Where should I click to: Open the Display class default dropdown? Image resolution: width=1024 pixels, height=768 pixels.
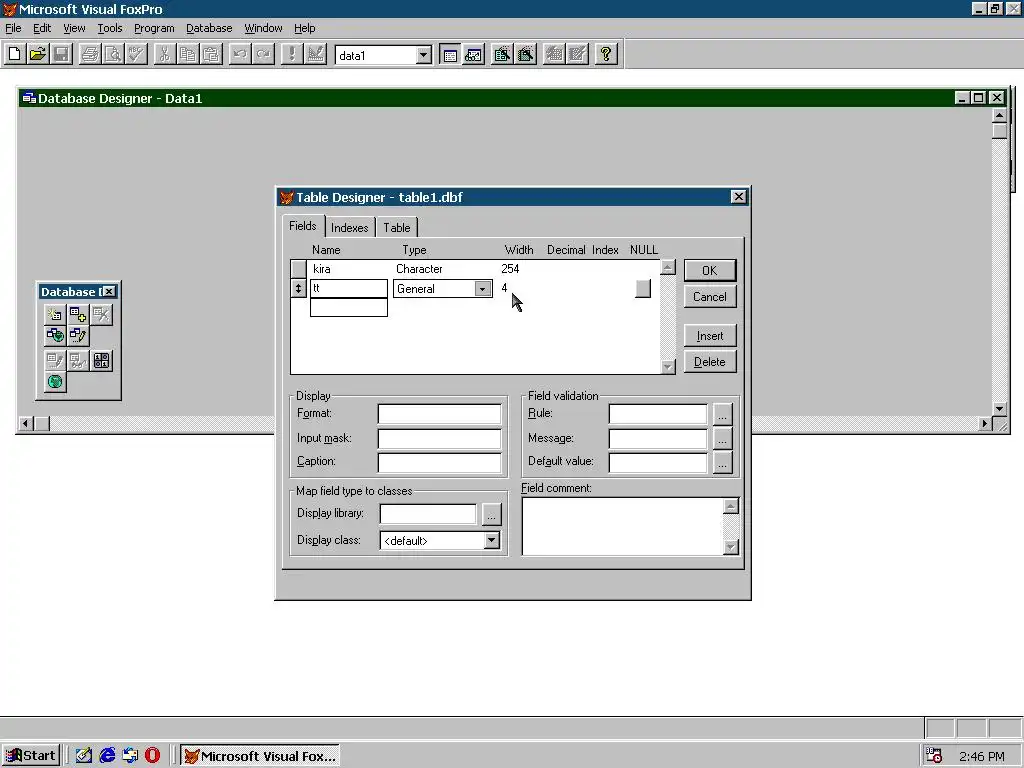492,540
